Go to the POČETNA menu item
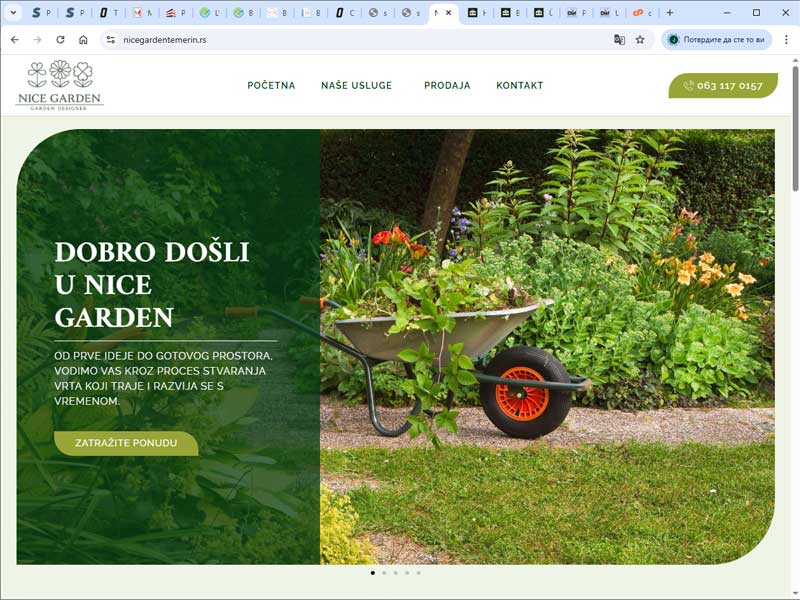Screen dimensions: 800x600 coord(271,86)
